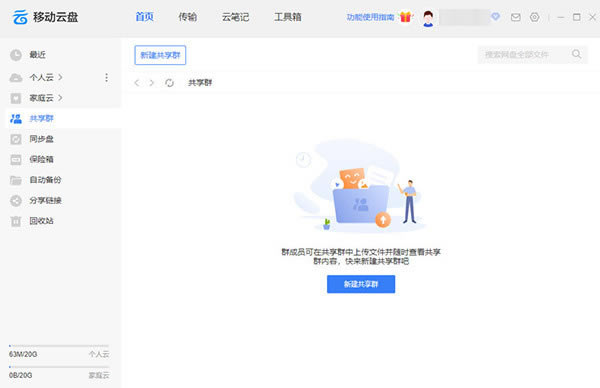Click the 63M/20G storage text

[23, 354]
